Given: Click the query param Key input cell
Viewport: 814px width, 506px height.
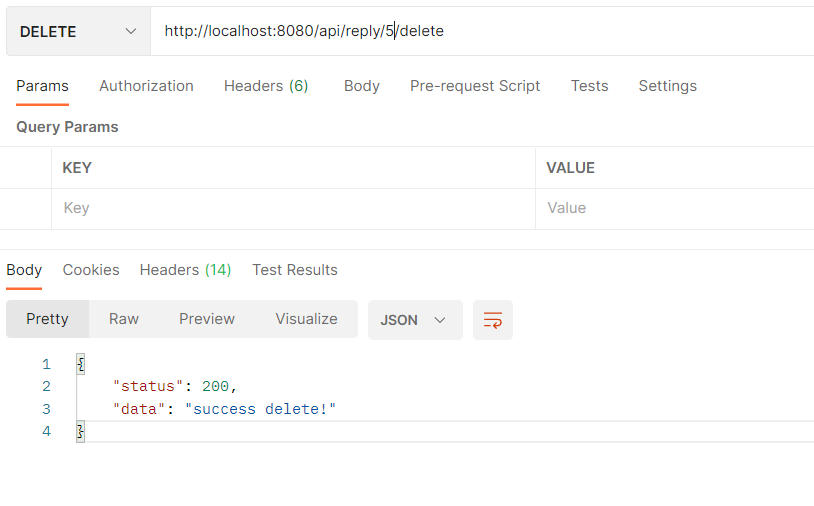Looking at the screenshot, I should point(293,209).
